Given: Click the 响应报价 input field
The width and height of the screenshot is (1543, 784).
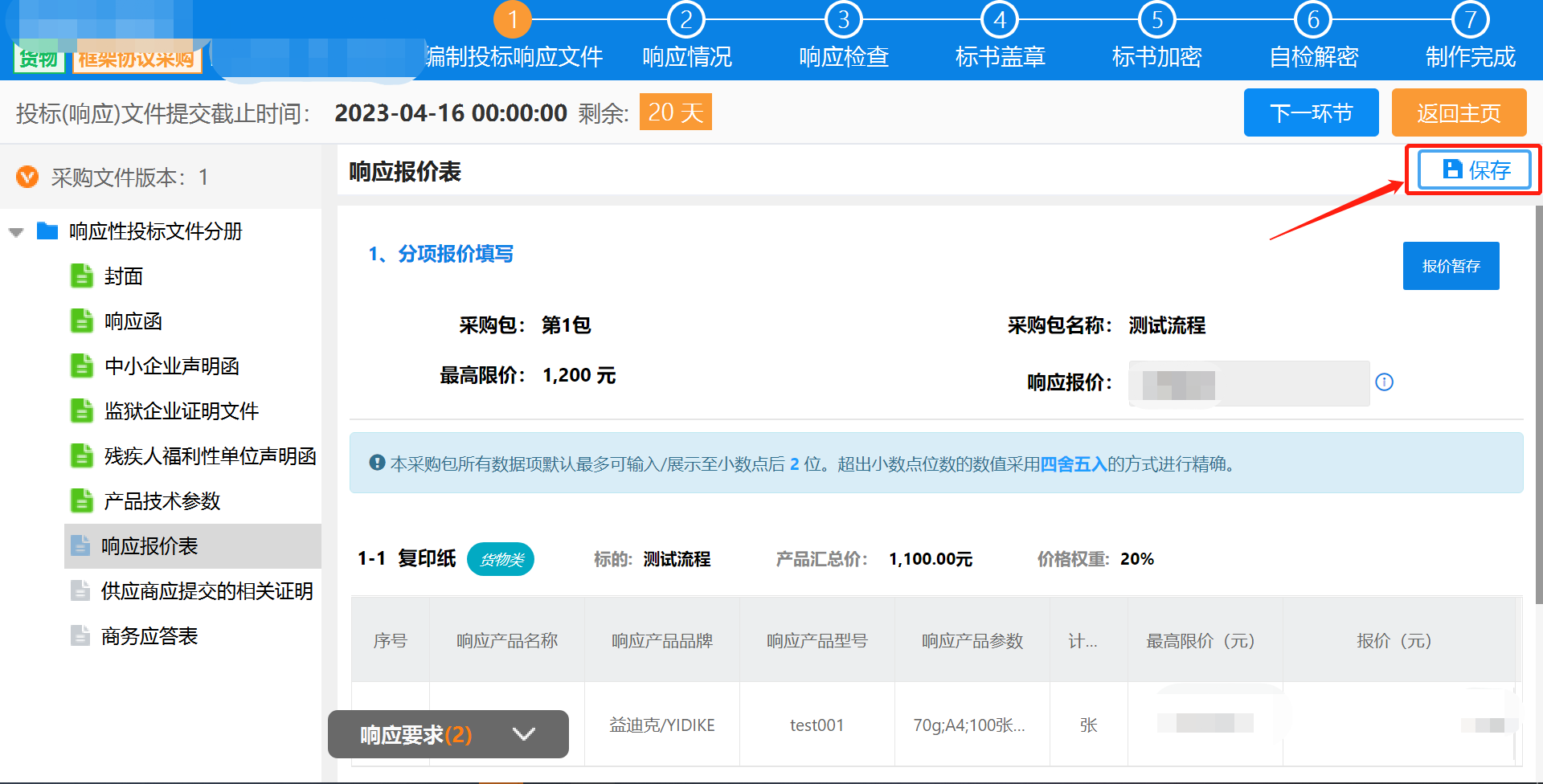Looking at the screenshot, I should pyautogui.click(x=1249, y=383).
